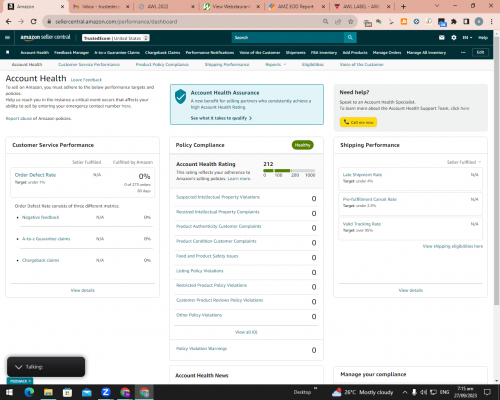Bookmark this page with the star icon
The image size is (500, 400).
(350, 22)
